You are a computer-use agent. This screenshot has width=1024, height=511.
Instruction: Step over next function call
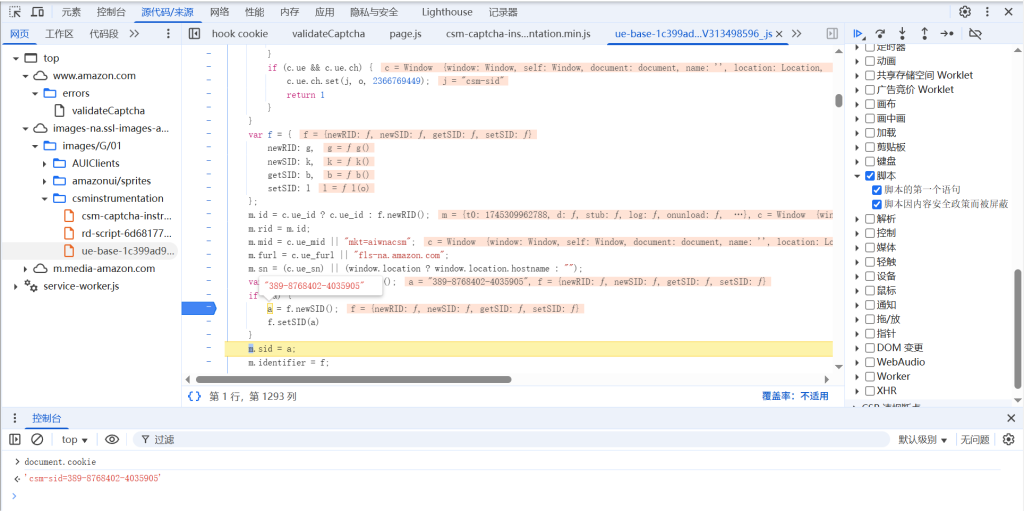coord(880,33)
